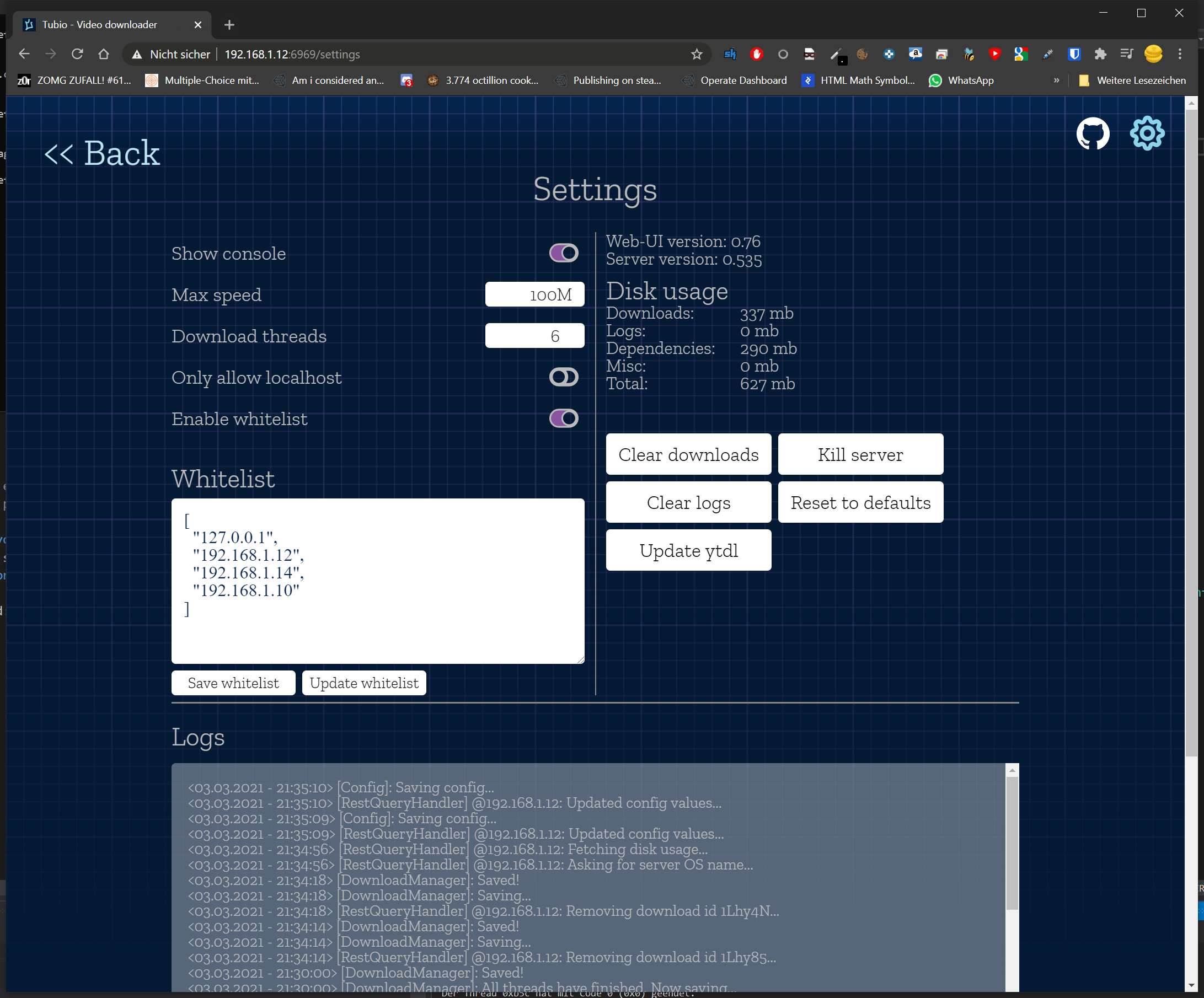Open Weitere Lesezeichen bookmarks folder
1204x998 pixels.
pyautogui.click(x=1132, y=81)
